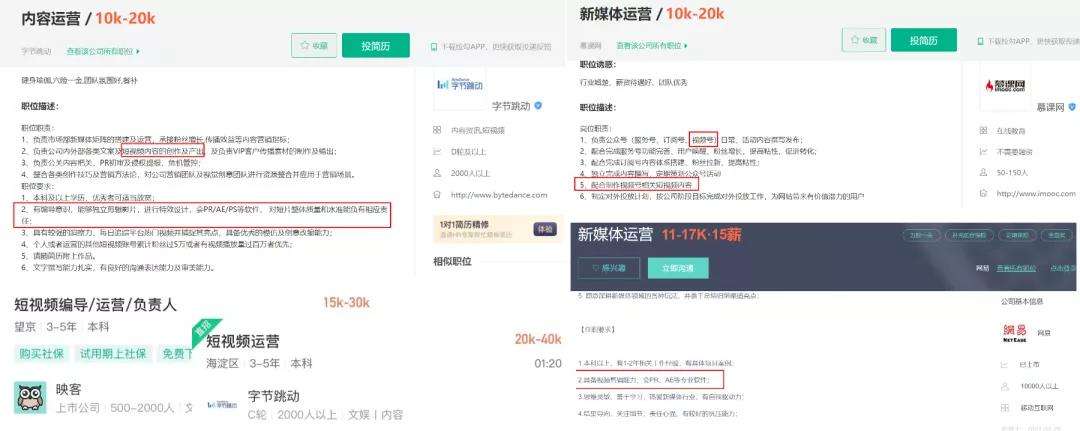The height and width of the screenshot is (431, 1080).
Task: Open the http://www.imooc.com link
Action: [x=1035, y=194]
